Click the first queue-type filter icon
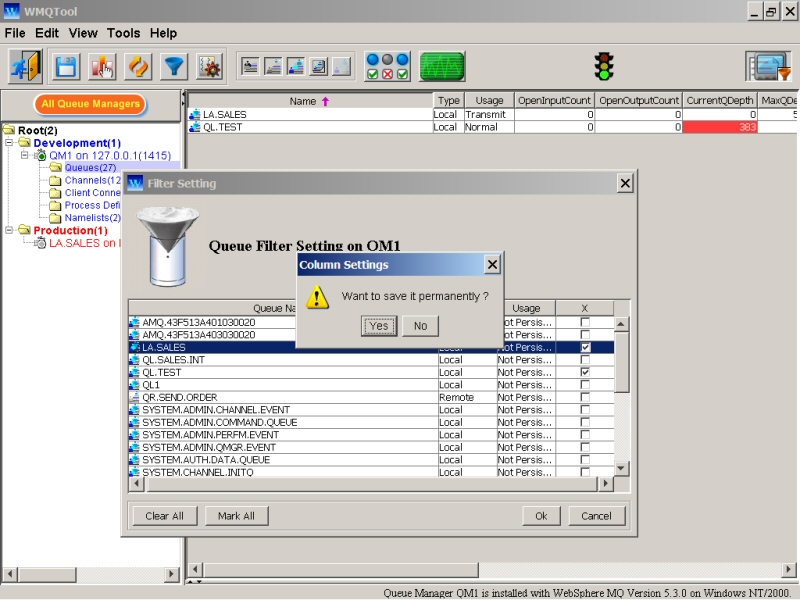The width and height of the screenshot is (800, 600). pyautogui.click(x=250, y=67)
